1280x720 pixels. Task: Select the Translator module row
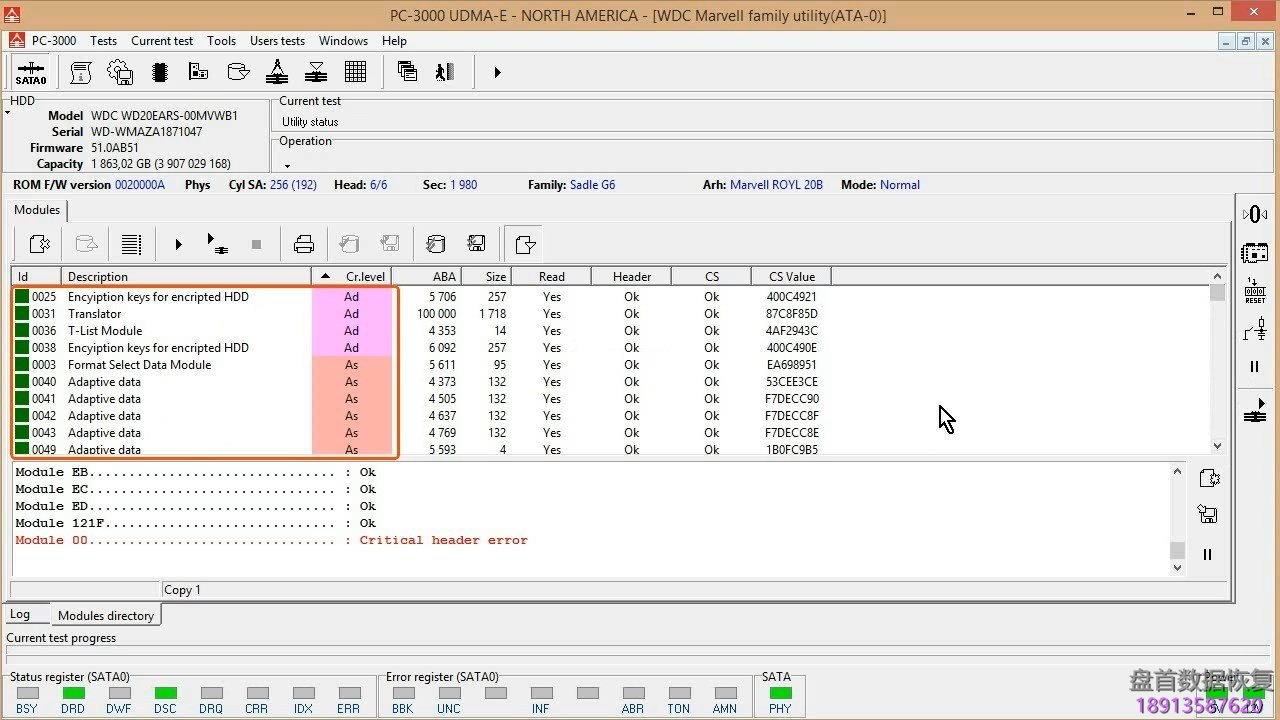(95, 314)
